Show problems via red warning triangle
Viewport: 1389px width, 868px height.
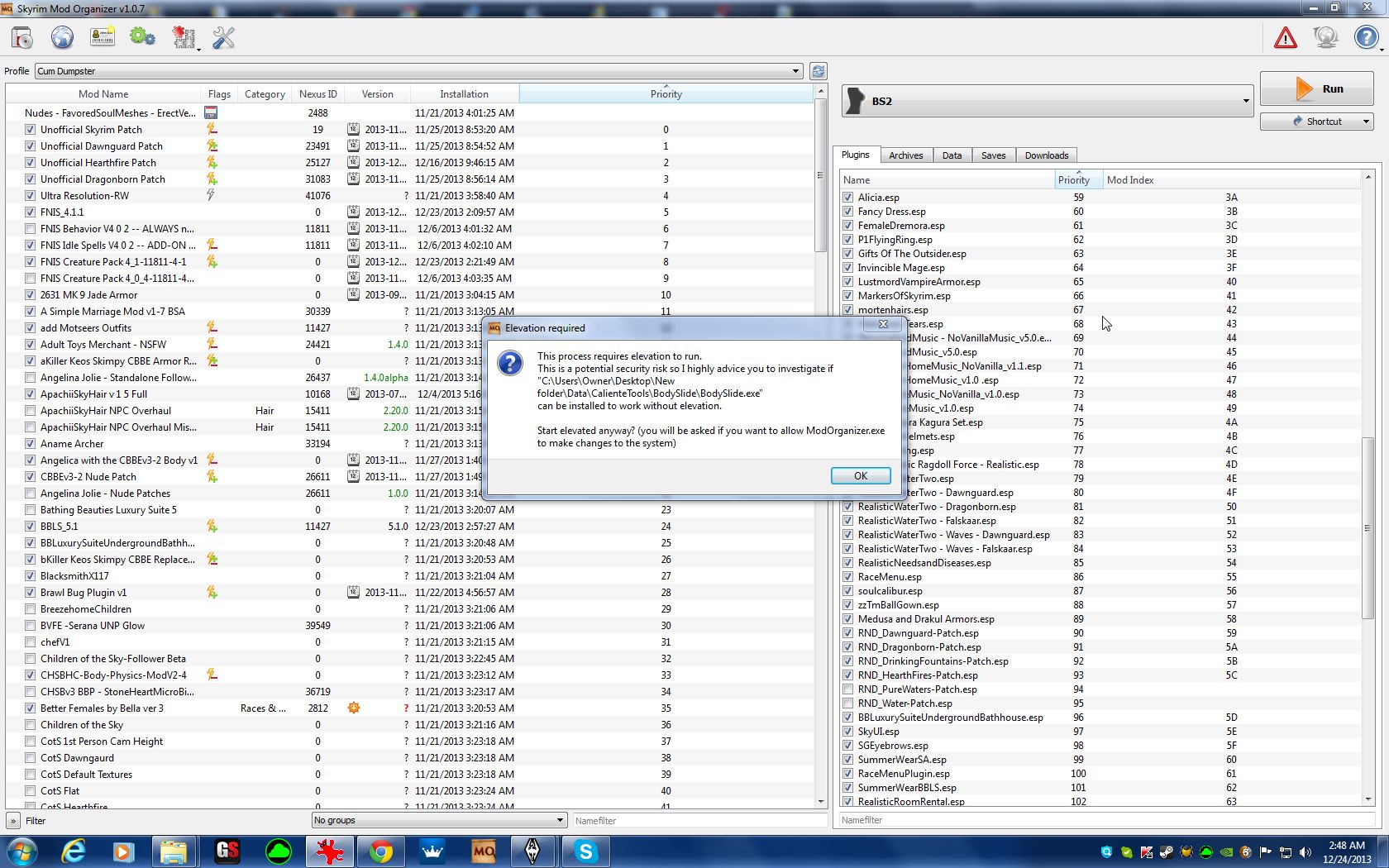pos(1286,38)
